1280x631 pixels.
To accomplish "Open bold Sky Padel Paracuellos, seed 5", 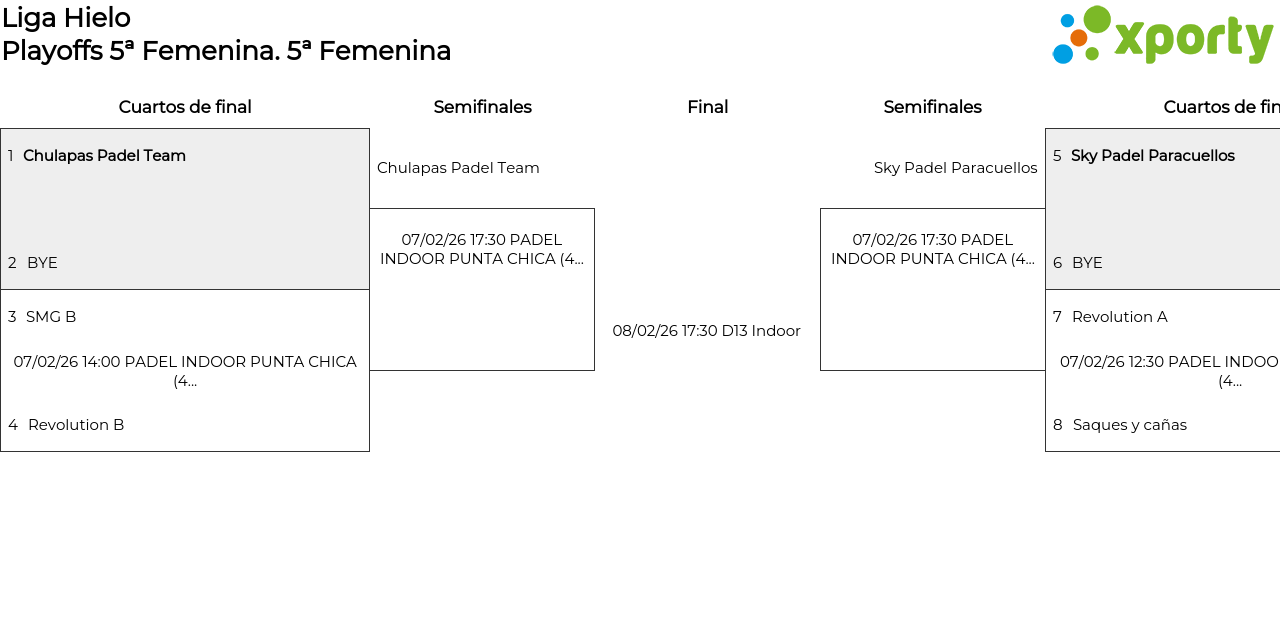I will (x=1152, y=156).
